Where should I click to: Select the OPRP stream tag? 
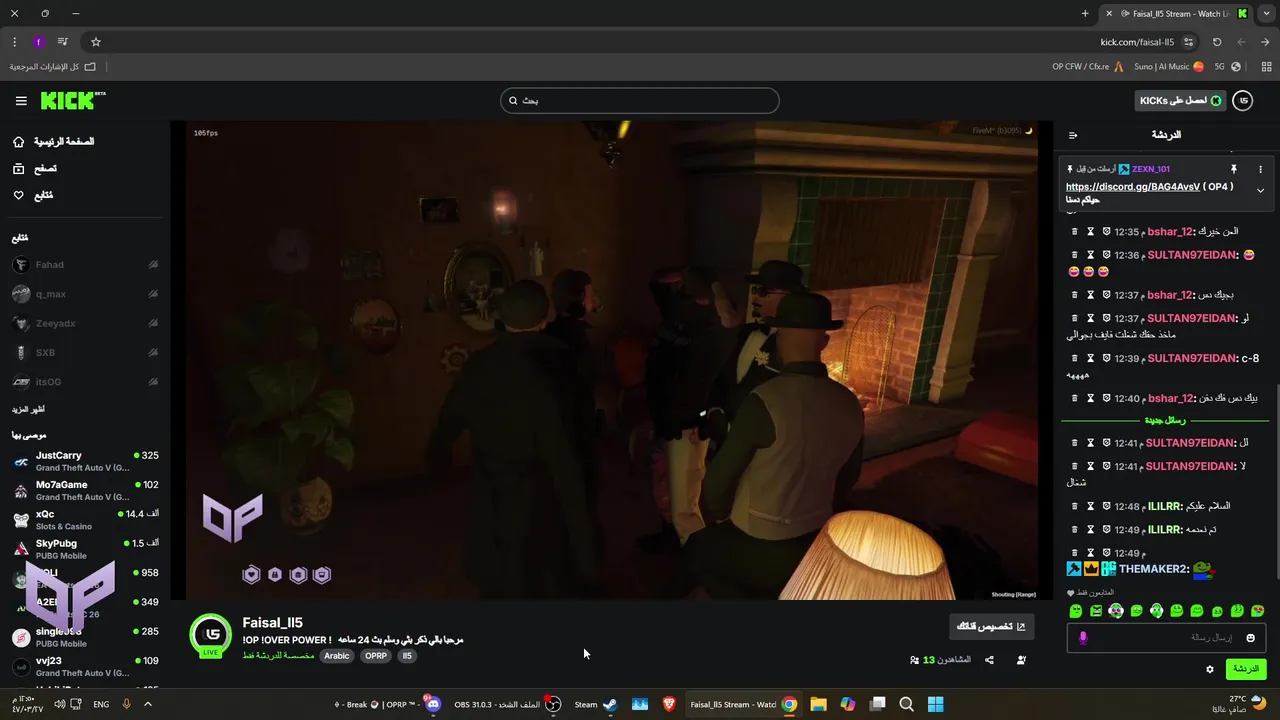point(376,656)
